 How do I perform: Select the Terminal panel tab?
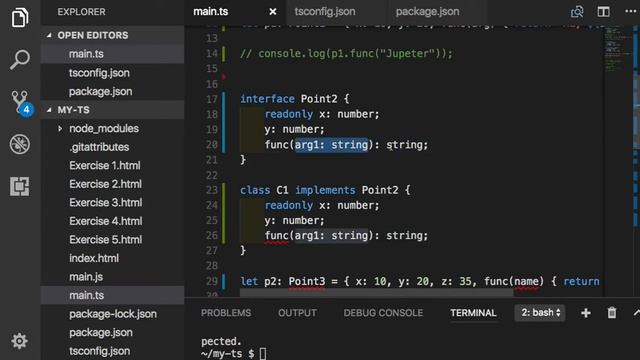[473, 313]
